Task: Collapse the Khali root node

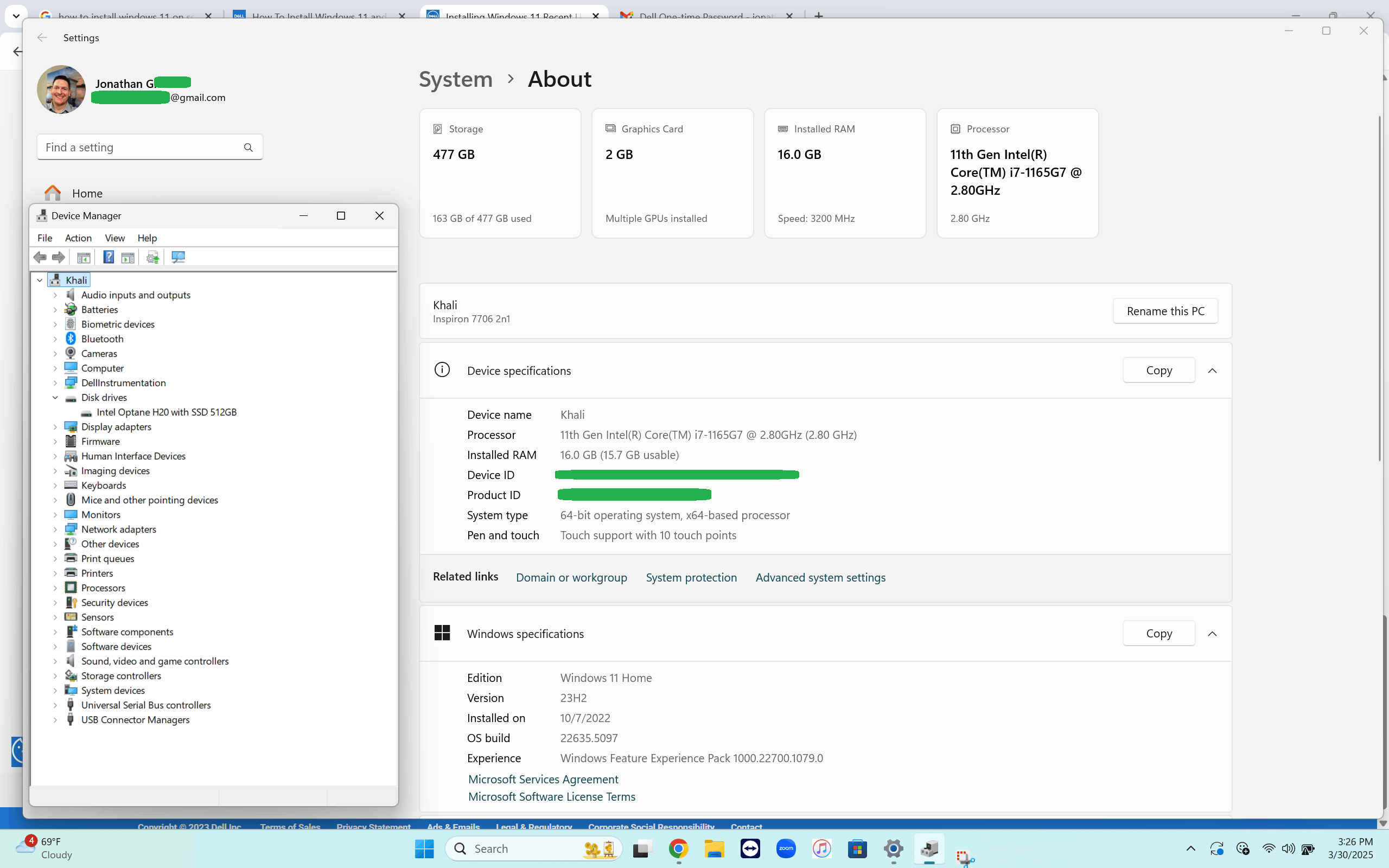Action: click(x=40, y=280)
